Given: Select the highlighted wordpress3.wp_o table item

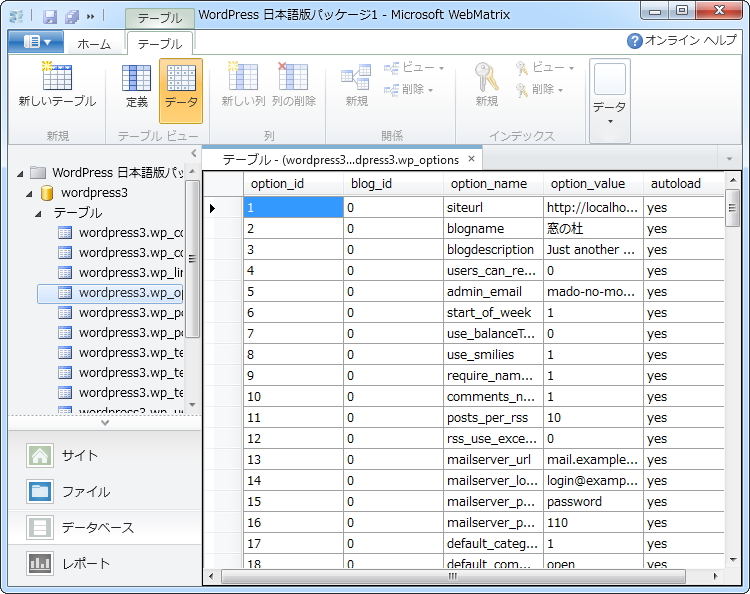Looking at the screenshot, I should [x=110, y=293].
